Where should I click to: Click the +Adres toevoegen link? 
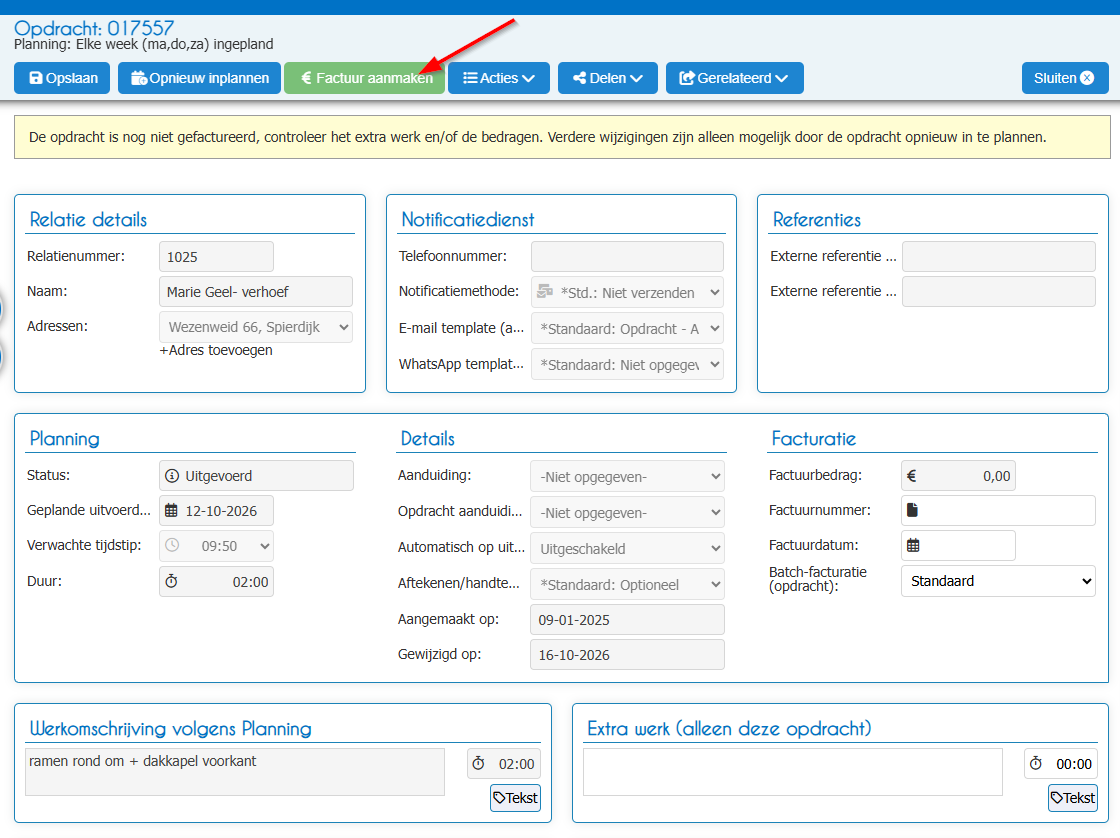pyautogui.click(x=216, y=350)
